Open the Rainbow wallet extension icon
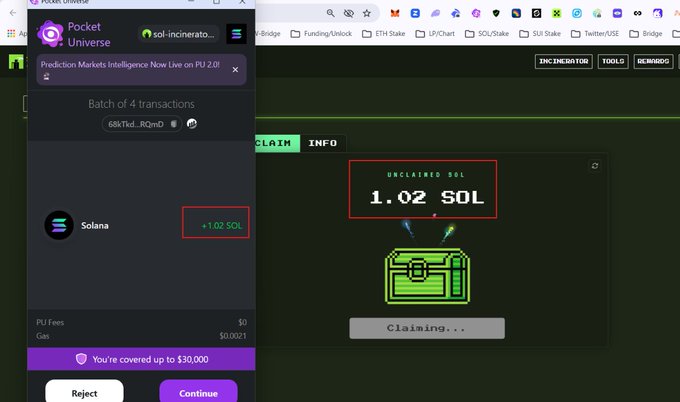 (x=516, y=13)
